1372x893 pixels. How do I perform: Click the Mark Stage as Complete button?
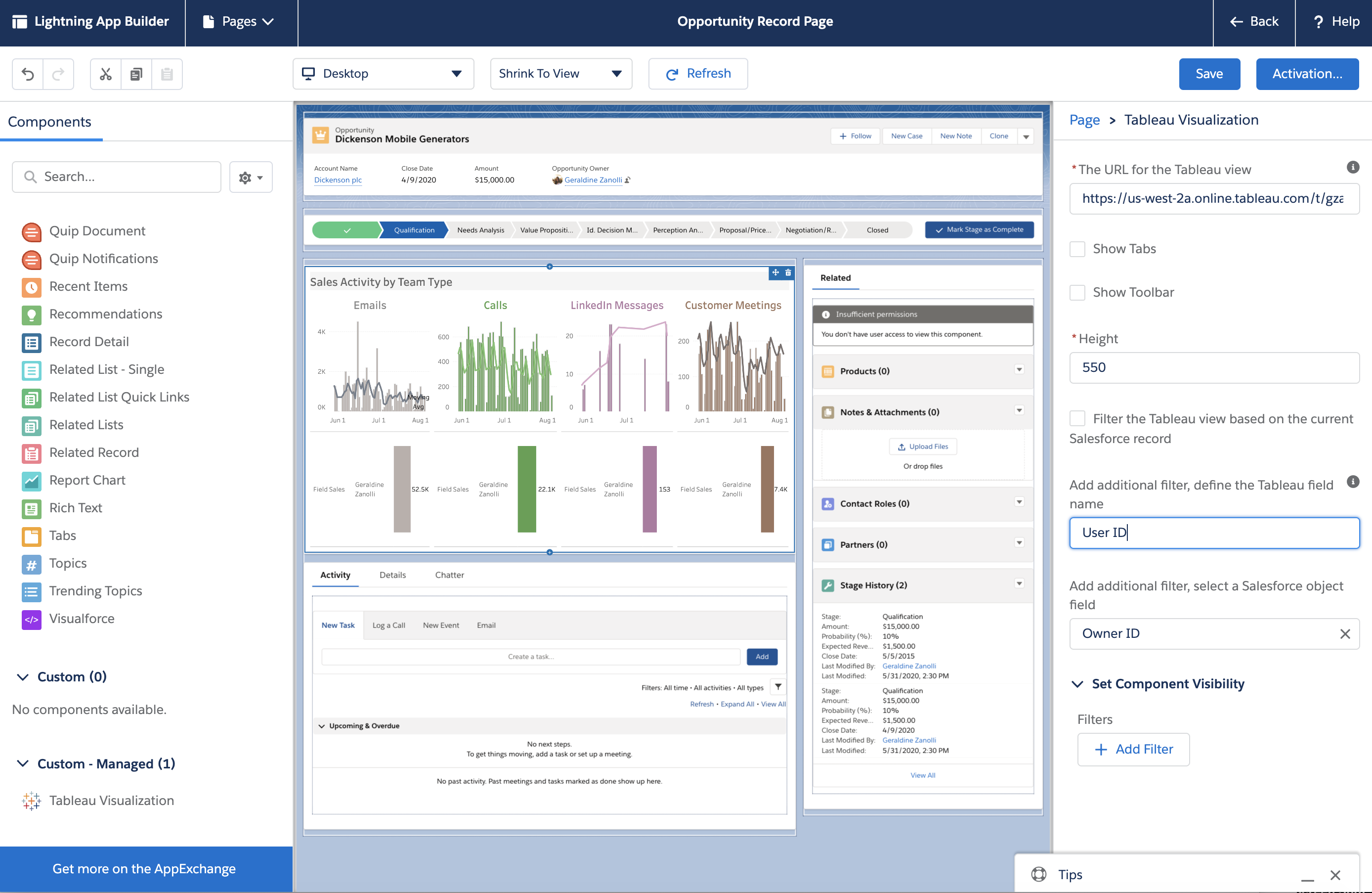click(x=978, y=229)
